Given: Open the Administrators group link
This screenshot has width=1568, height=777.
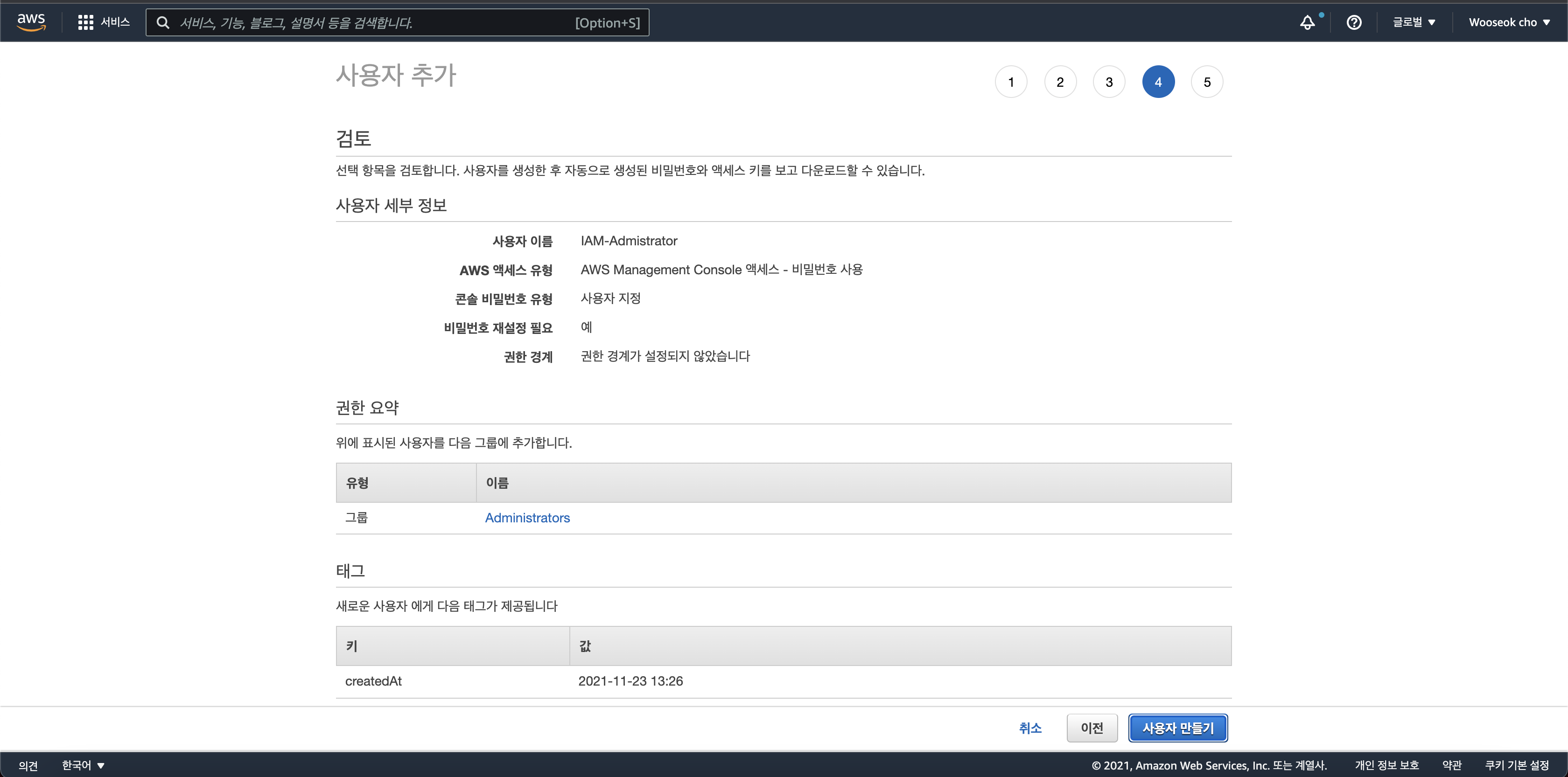Looking at the screenshot, I should point(527,518).
